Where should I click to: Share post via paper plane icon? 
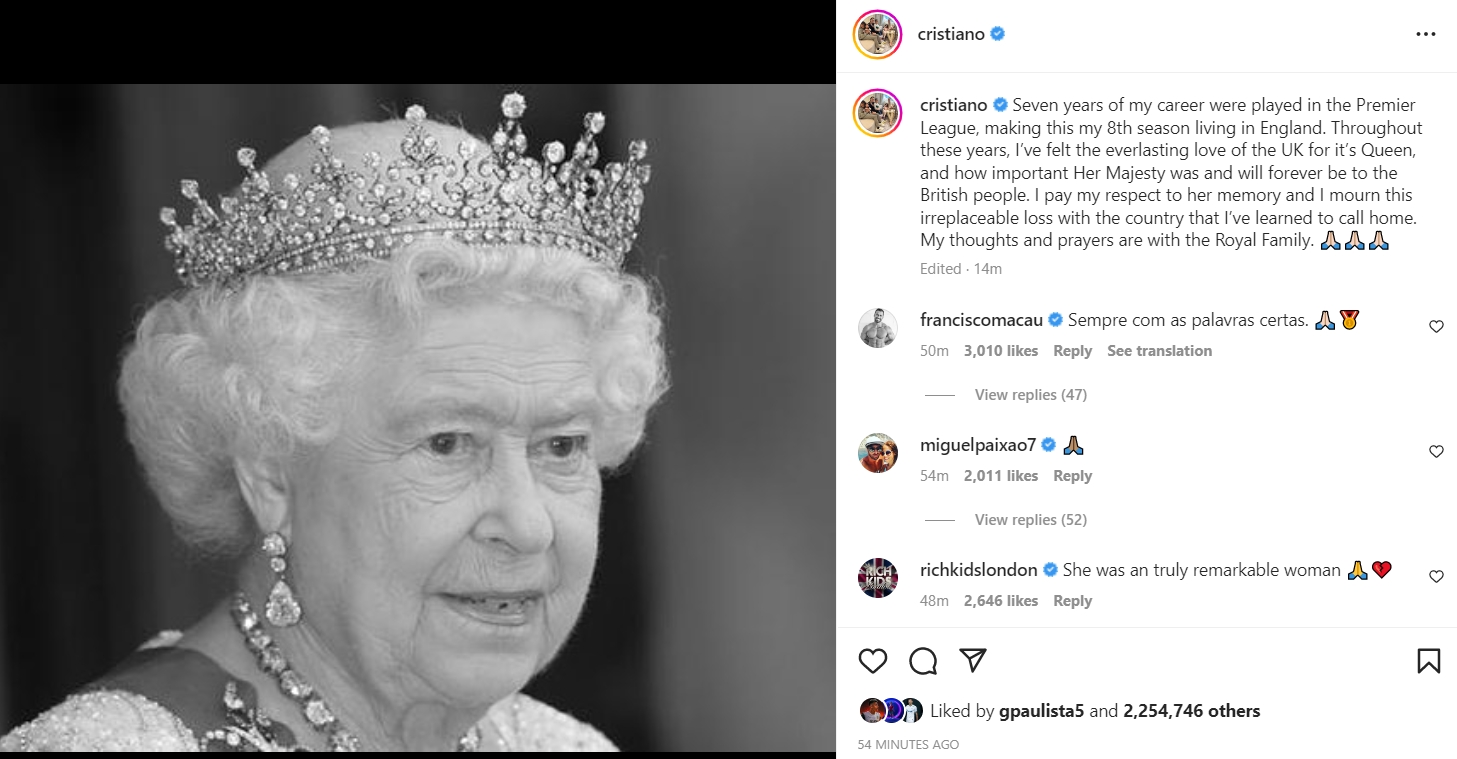click(973, 661)
